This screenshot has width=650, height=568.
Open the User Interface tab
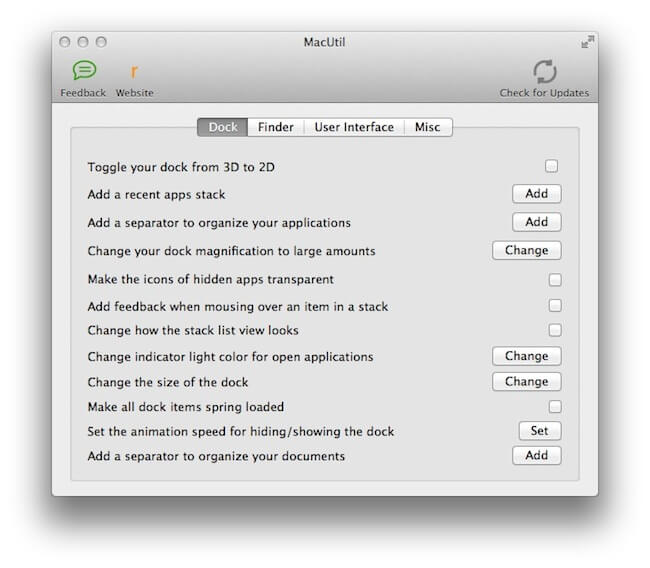tap(354, 127)
